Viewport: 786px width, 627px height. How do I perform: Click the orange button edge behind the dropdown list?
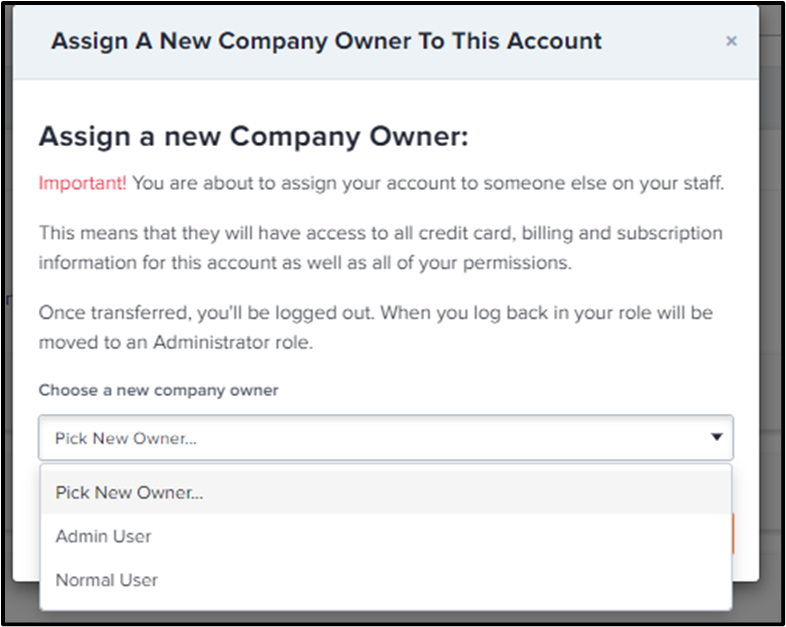pyautogui.click(x=734, y=534)
